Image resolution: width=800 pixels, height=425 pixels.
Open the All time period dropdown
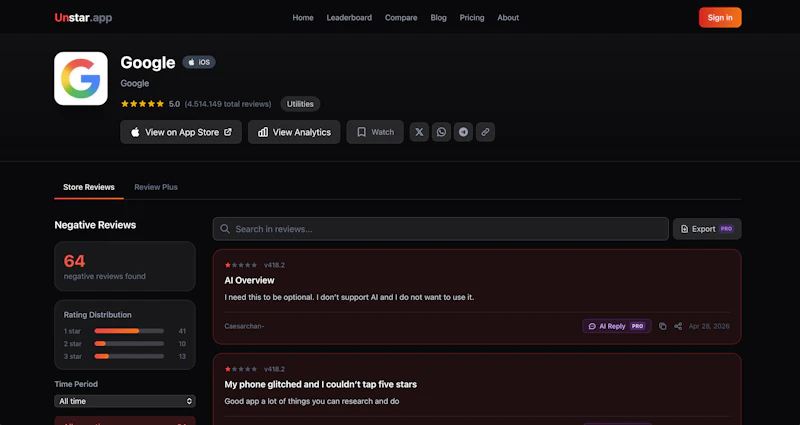coord(125,401)
